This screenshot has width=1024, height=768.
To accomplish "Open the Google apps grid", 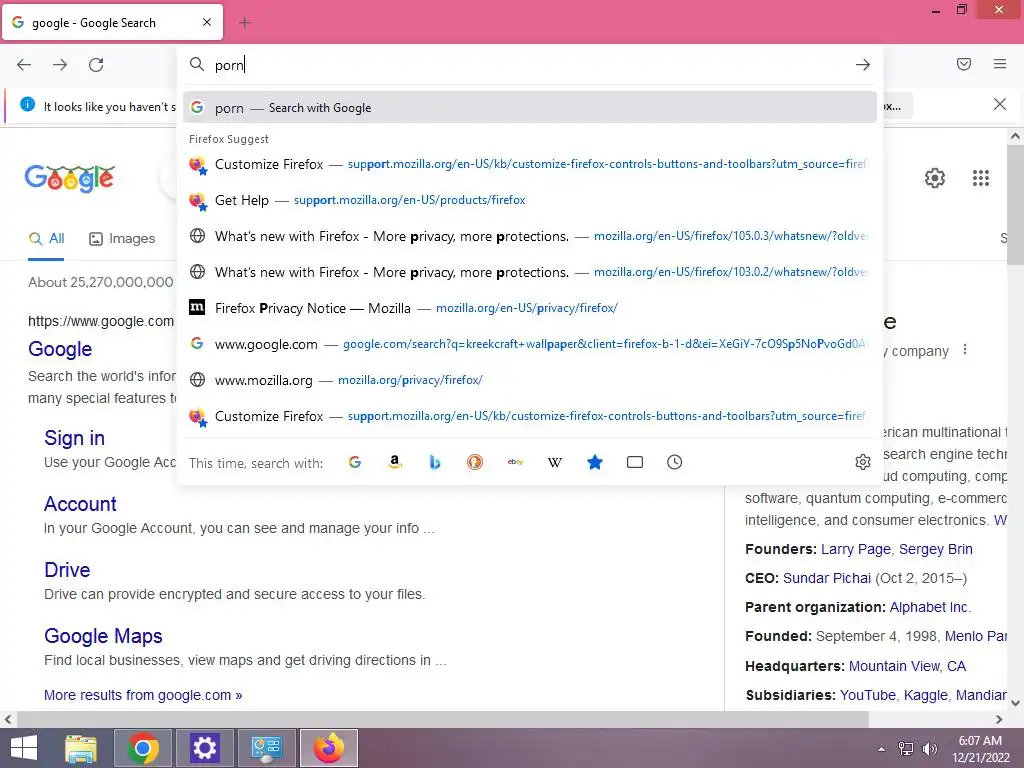I will [x=981, y=178].
